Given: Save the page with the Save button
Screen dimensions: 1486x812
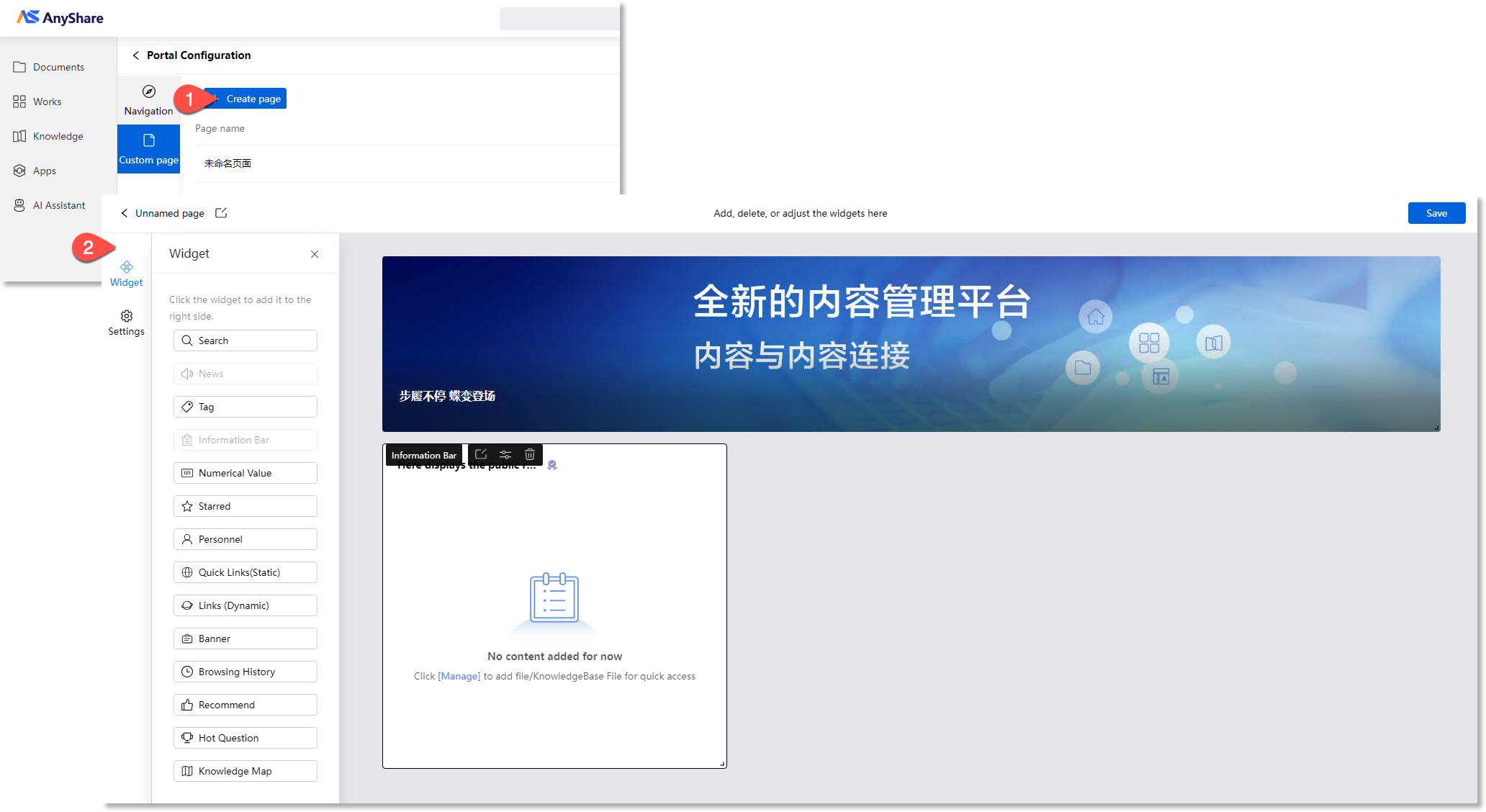Looking at the screenshot, I should click(1436, 213).
